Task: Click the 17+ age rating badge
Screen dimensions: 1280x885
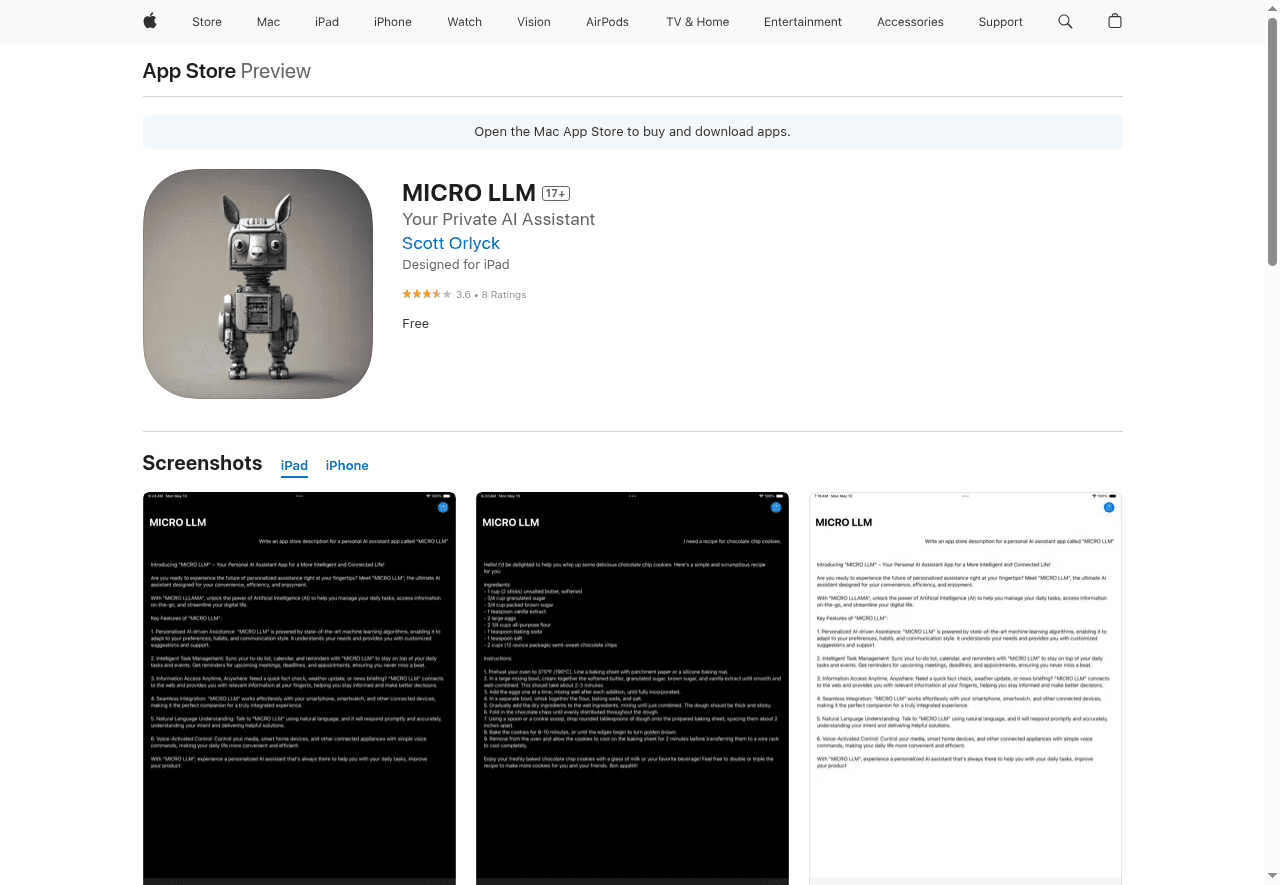Action: coord(556,193)
